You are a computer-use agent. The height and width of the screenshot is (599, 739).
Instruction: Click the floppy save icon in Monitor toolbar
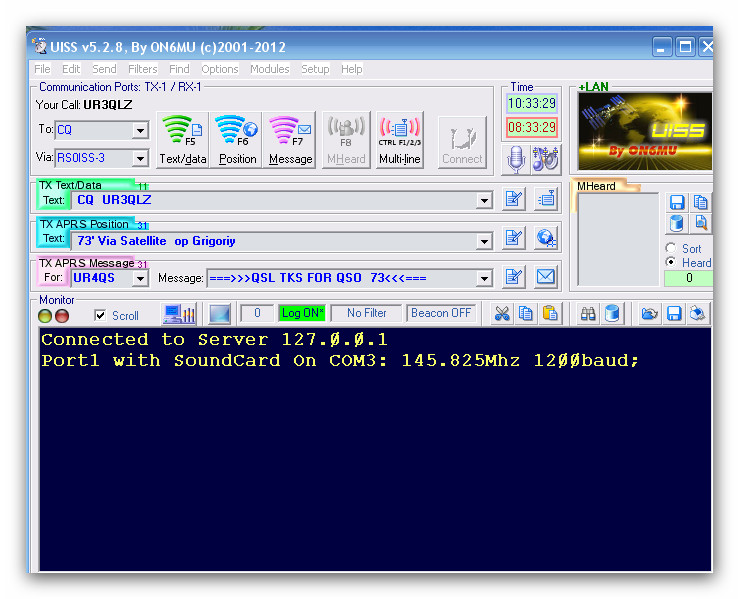tap(673, 314)
